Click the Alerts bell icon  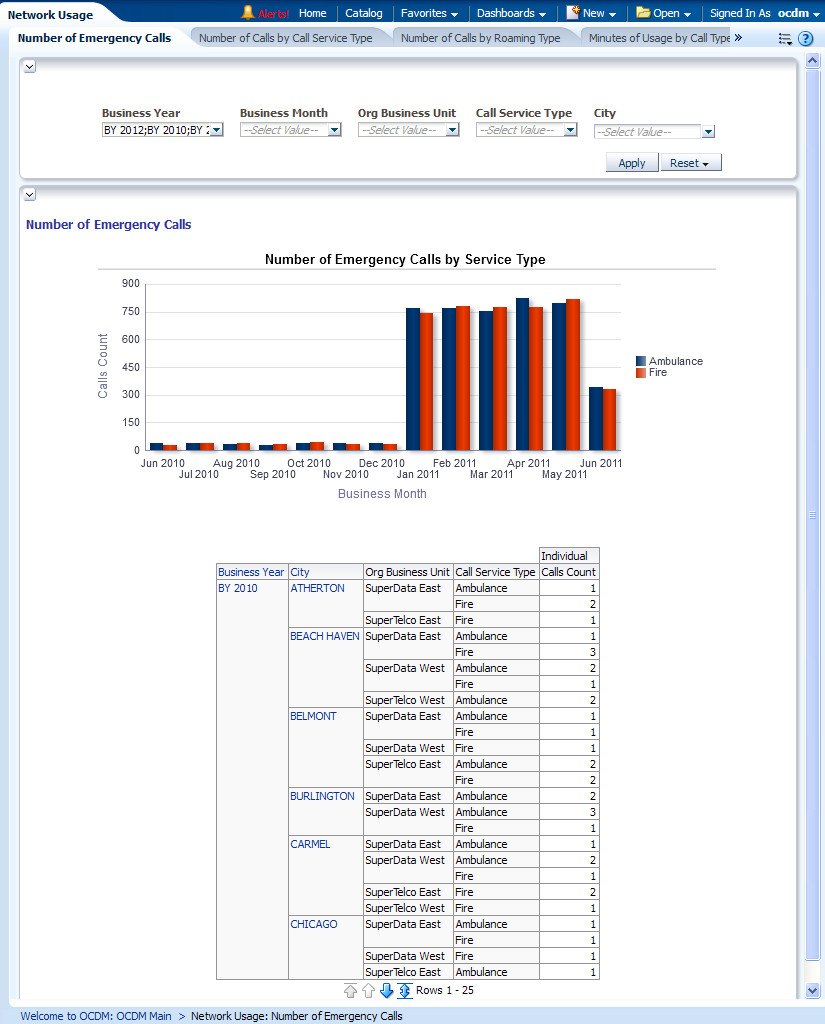point(246,13)
